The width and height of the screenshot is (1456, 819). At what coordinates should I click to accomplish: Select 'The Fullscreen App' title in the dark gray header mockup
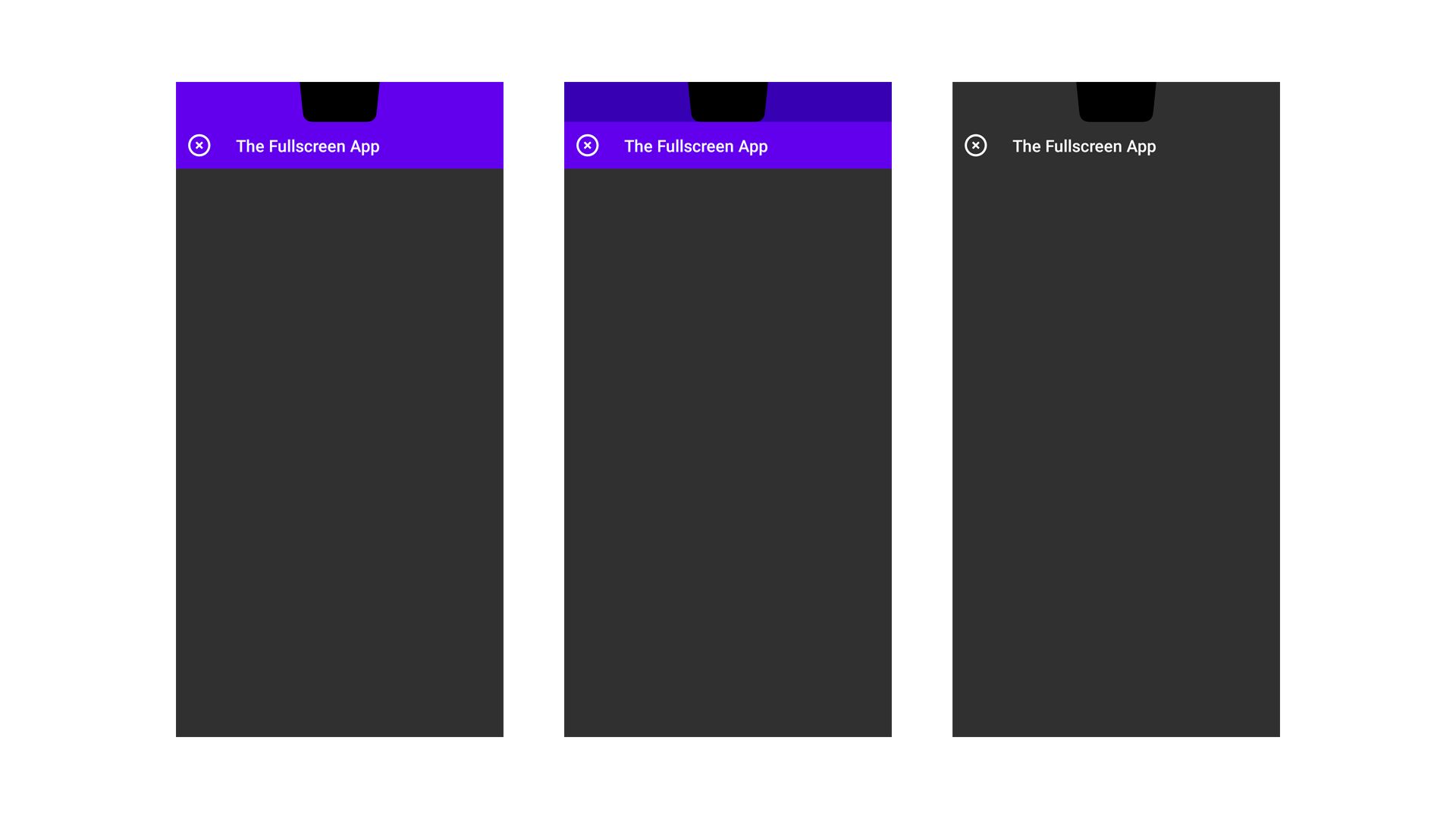[x=1084, y=146]
